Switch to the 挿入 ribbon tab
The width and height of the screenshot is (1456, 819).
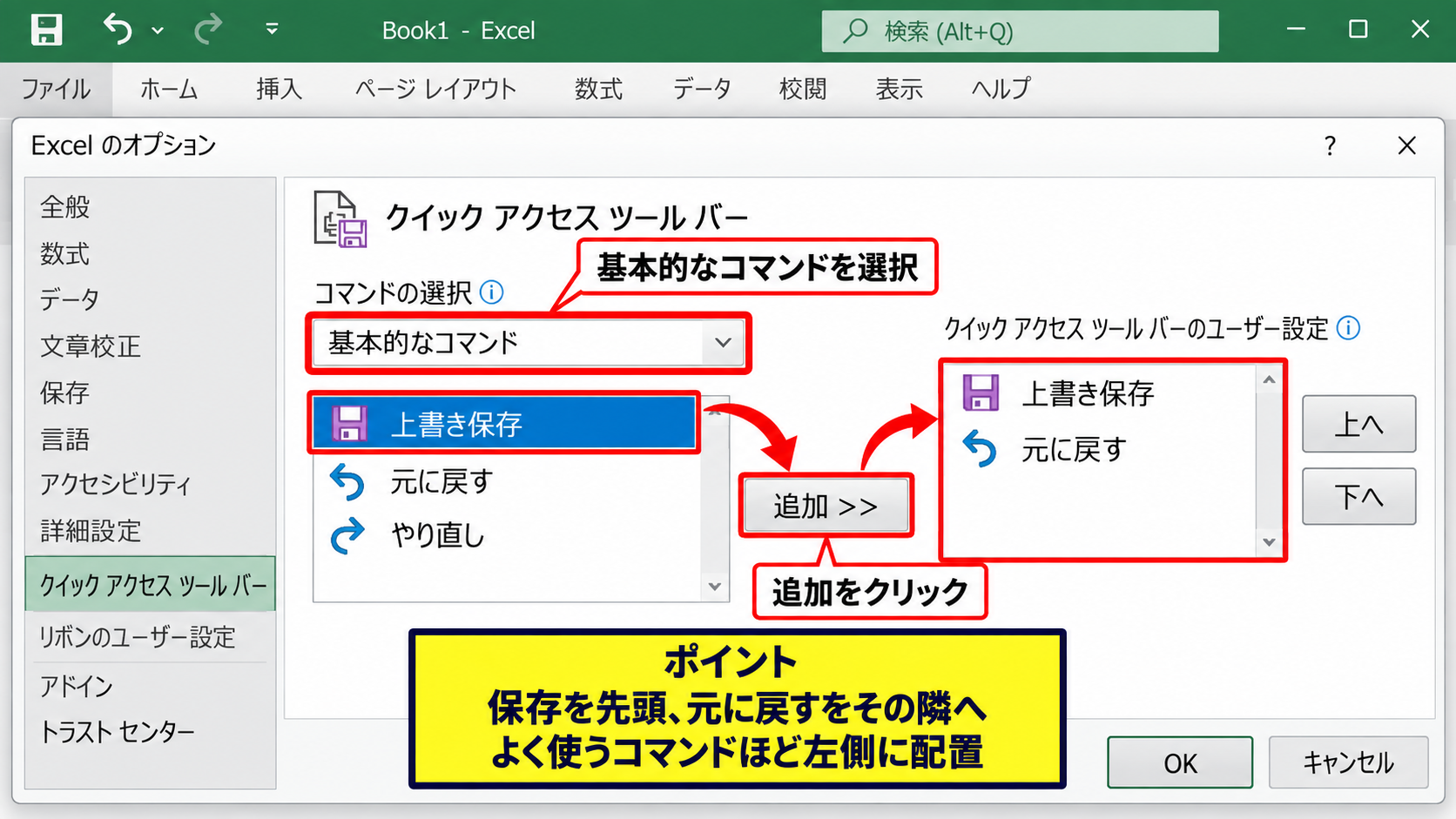point(279,89)
